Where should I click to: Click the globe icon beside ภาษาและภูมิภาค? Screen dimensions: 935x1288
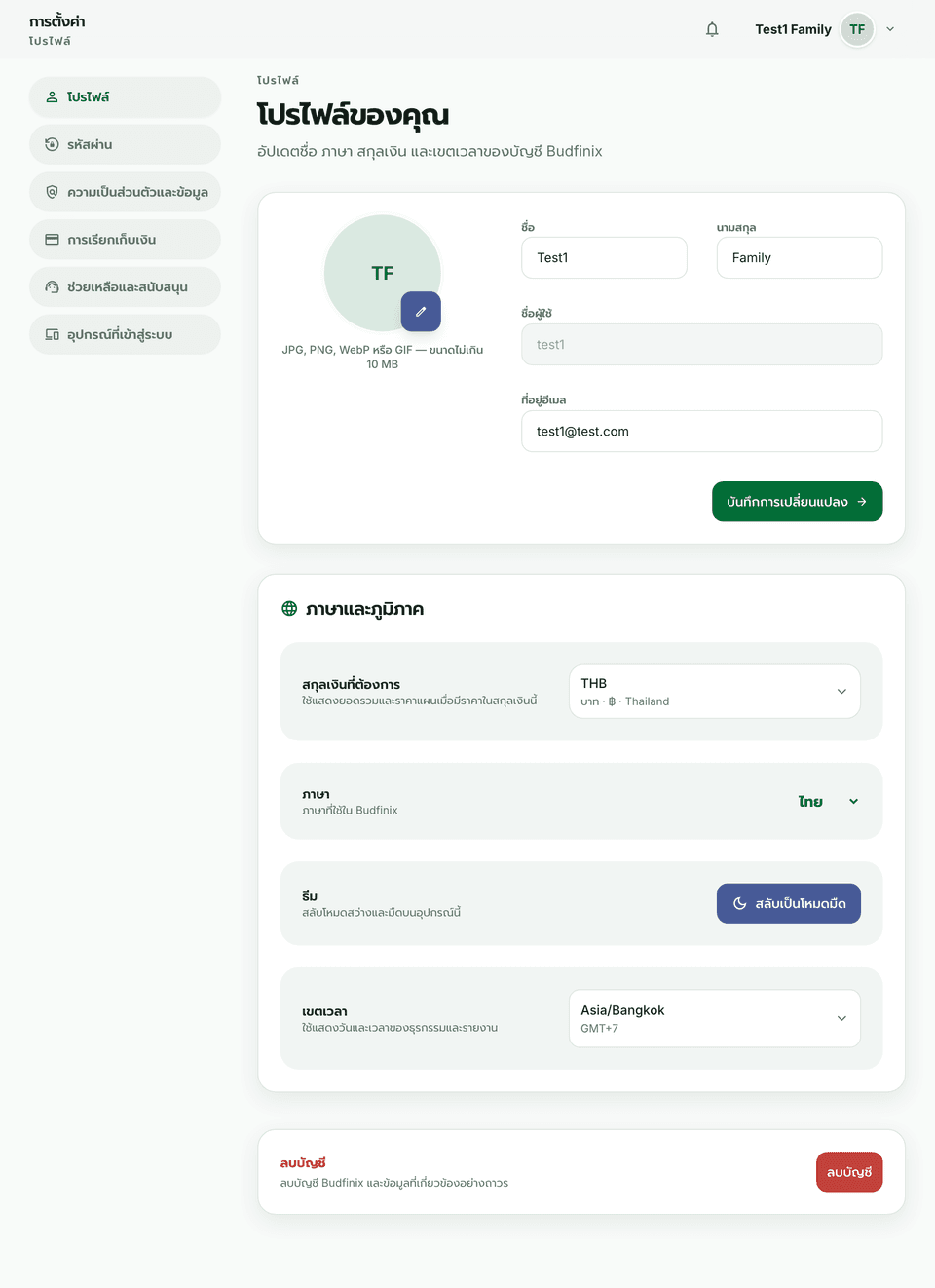tap(289, 609)
